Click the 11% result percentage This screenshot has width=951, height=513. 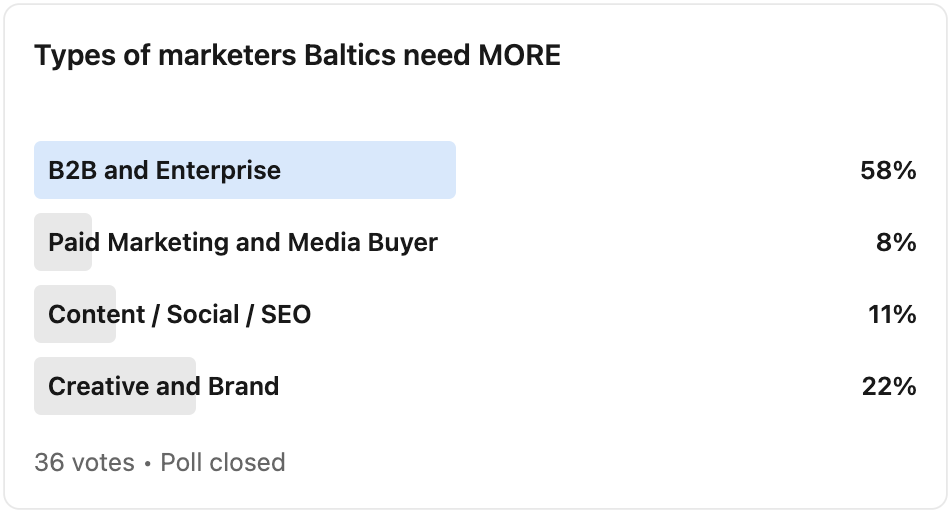892,314
